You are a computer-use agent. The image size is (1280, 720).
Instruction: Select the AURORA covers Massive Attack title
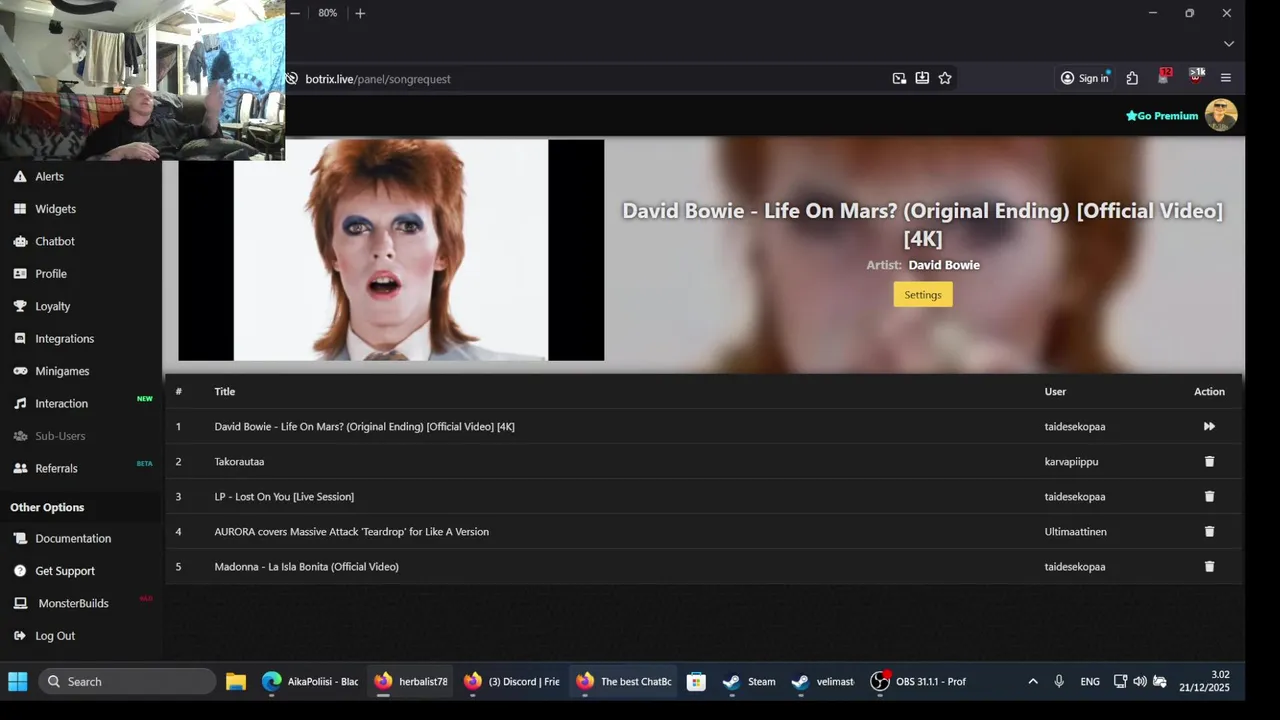(x=352, y=532)
